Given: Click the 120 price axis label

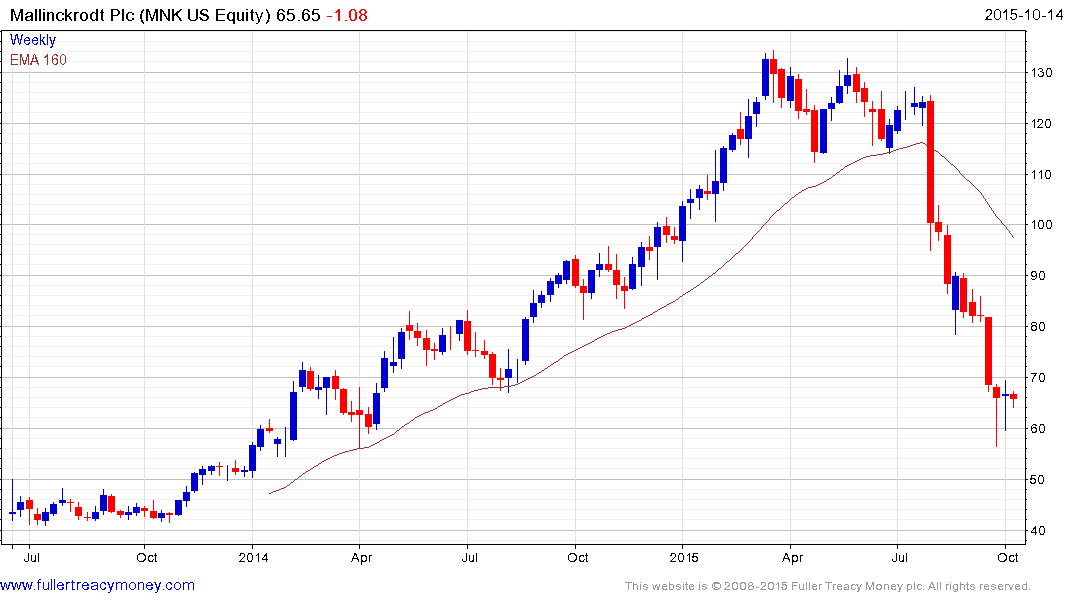Looking at the screenshot, I should [x=1041, y=123].
